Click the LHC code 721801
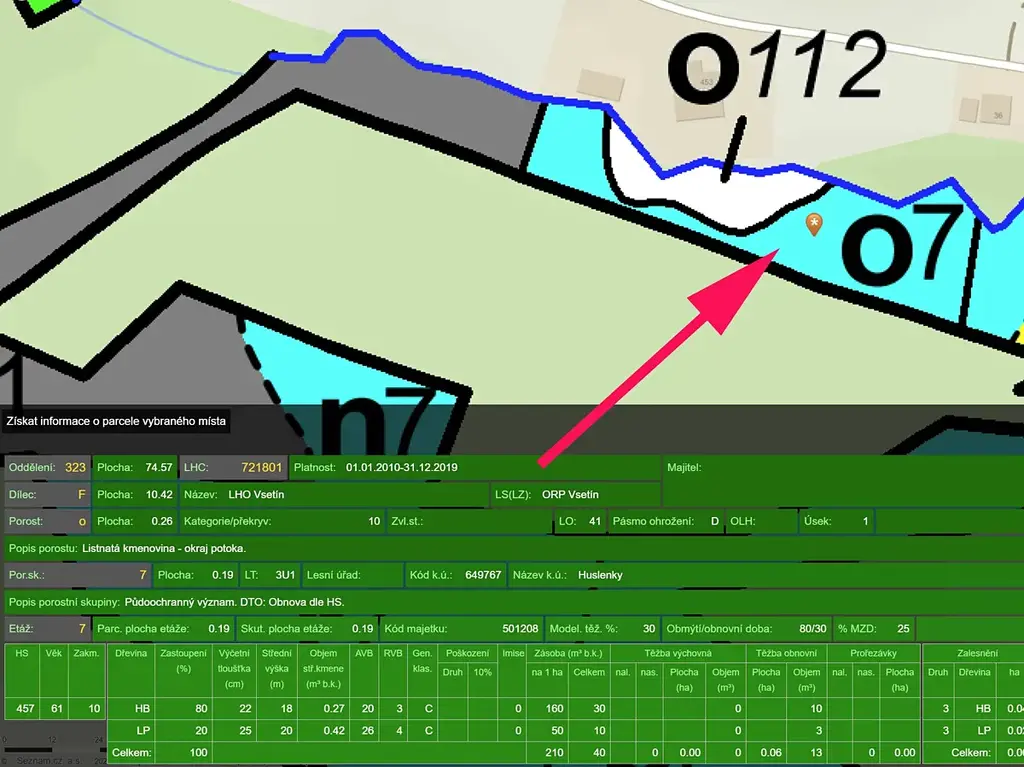This screenshot has height=767, width=1024. 262,467
